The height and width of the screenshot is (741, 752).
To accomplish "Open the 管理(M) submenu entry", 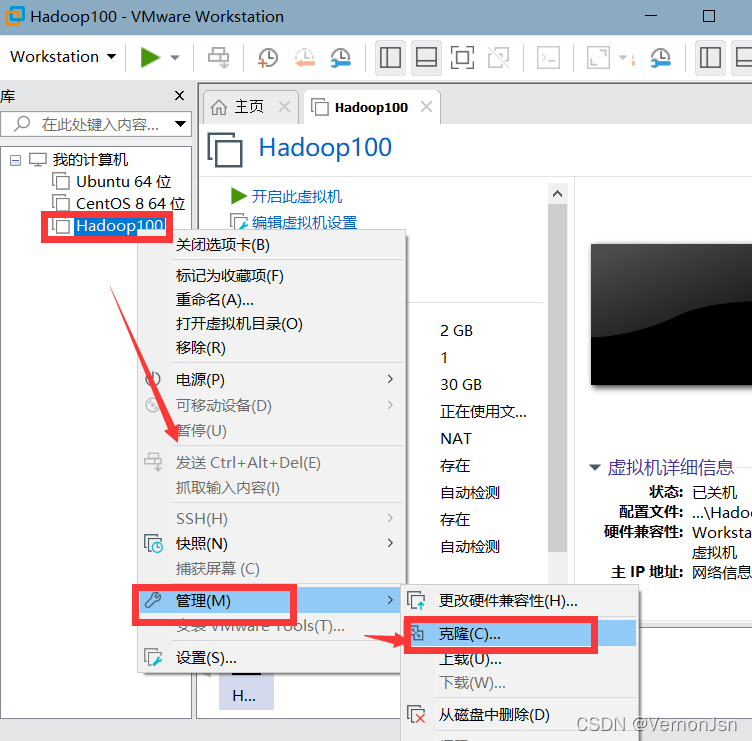I will pyautogui.click(x=272, y=600).
